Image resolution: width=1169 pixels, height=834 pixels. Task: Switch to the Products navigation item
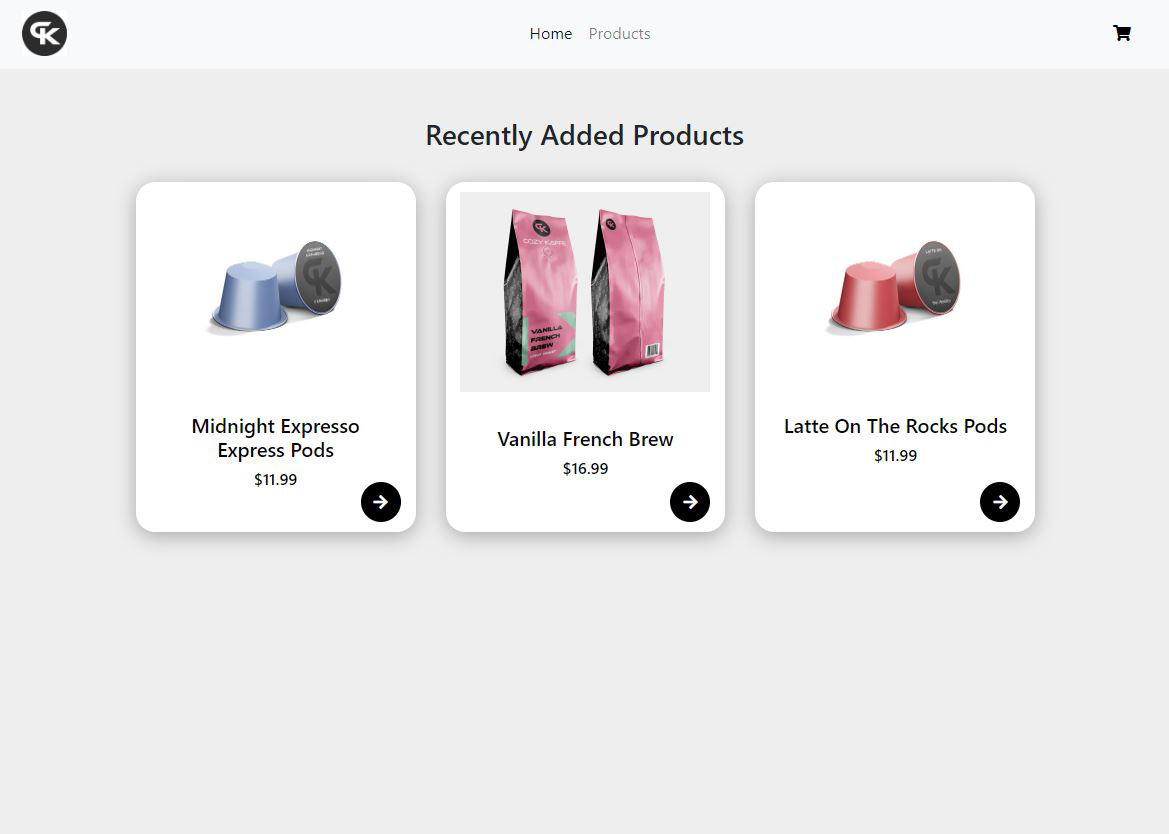point(619,33)
